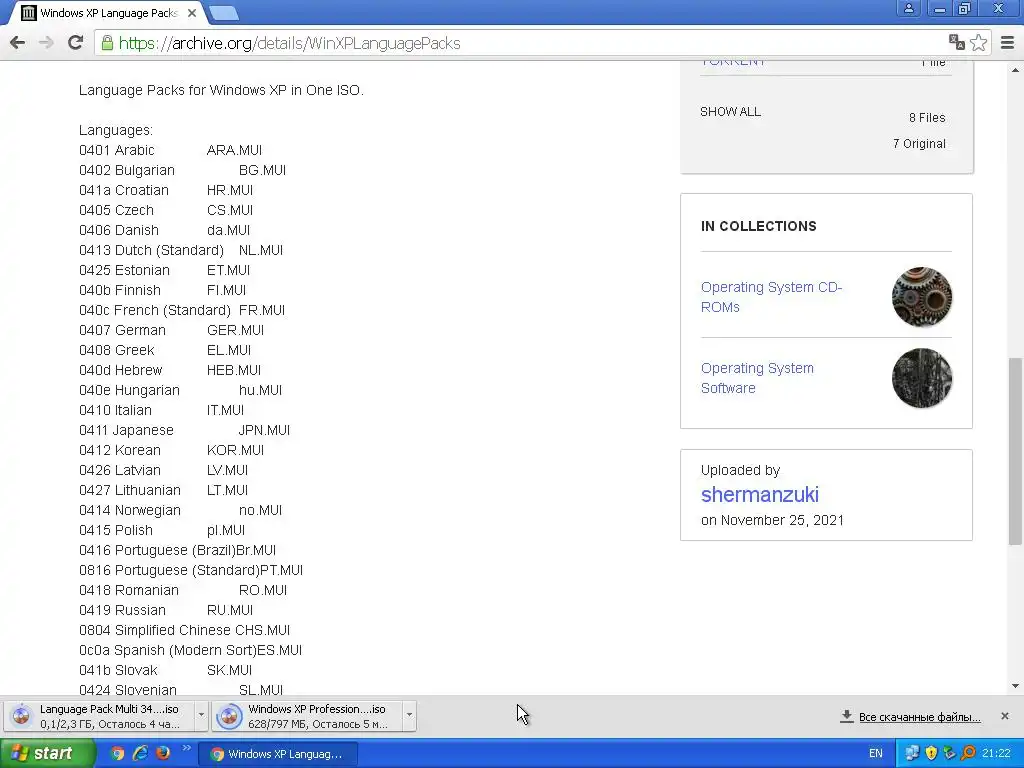The width and height of the screenshot is (1024, 768).
Task: Expand Language Pack Multi download options arrow
Action: click(201, 715)
